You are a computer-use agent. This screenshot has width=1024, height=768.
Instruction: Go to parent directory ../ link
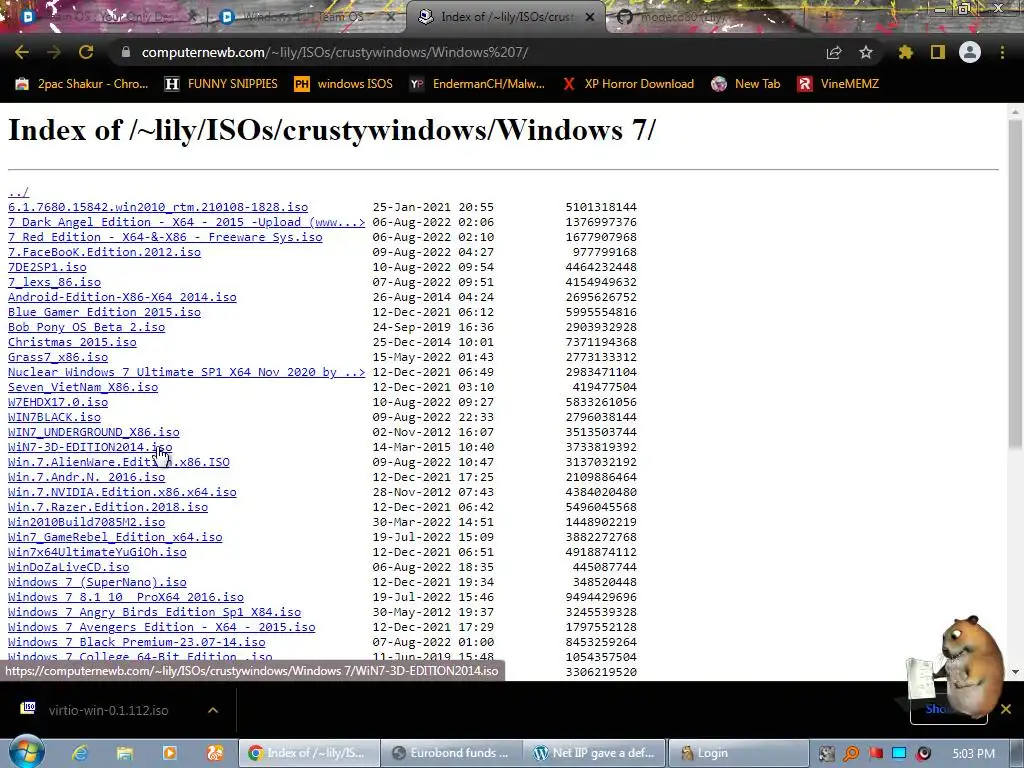tap(18, 192)
